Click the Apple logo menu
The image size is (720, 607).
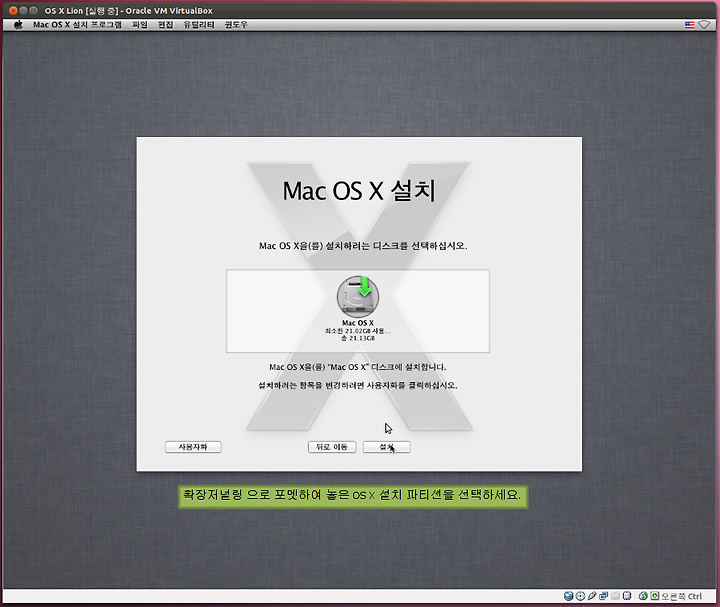[x=18, y=25]
